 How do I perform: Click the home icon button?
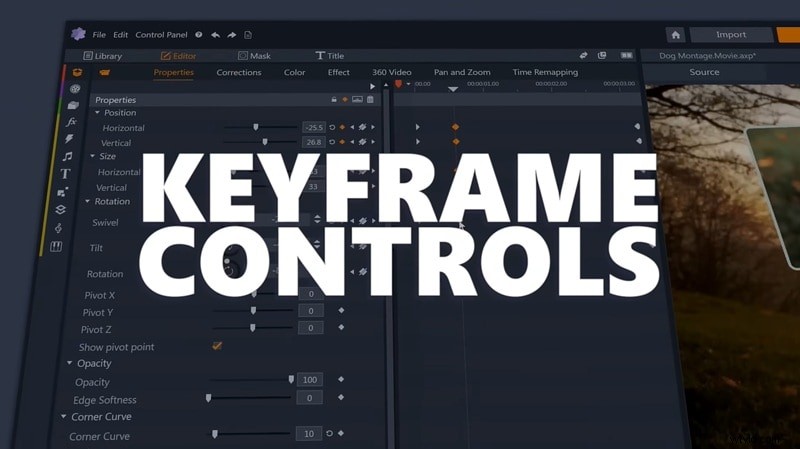(x=676, y=34)
